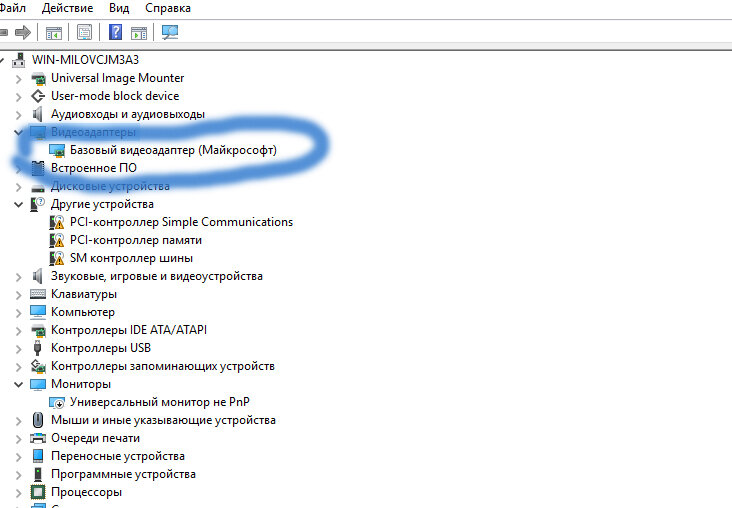This screenshot has width=732, height=508.
Task: Click the Universal Image Mounter device icon
Action: coord(38,78)
